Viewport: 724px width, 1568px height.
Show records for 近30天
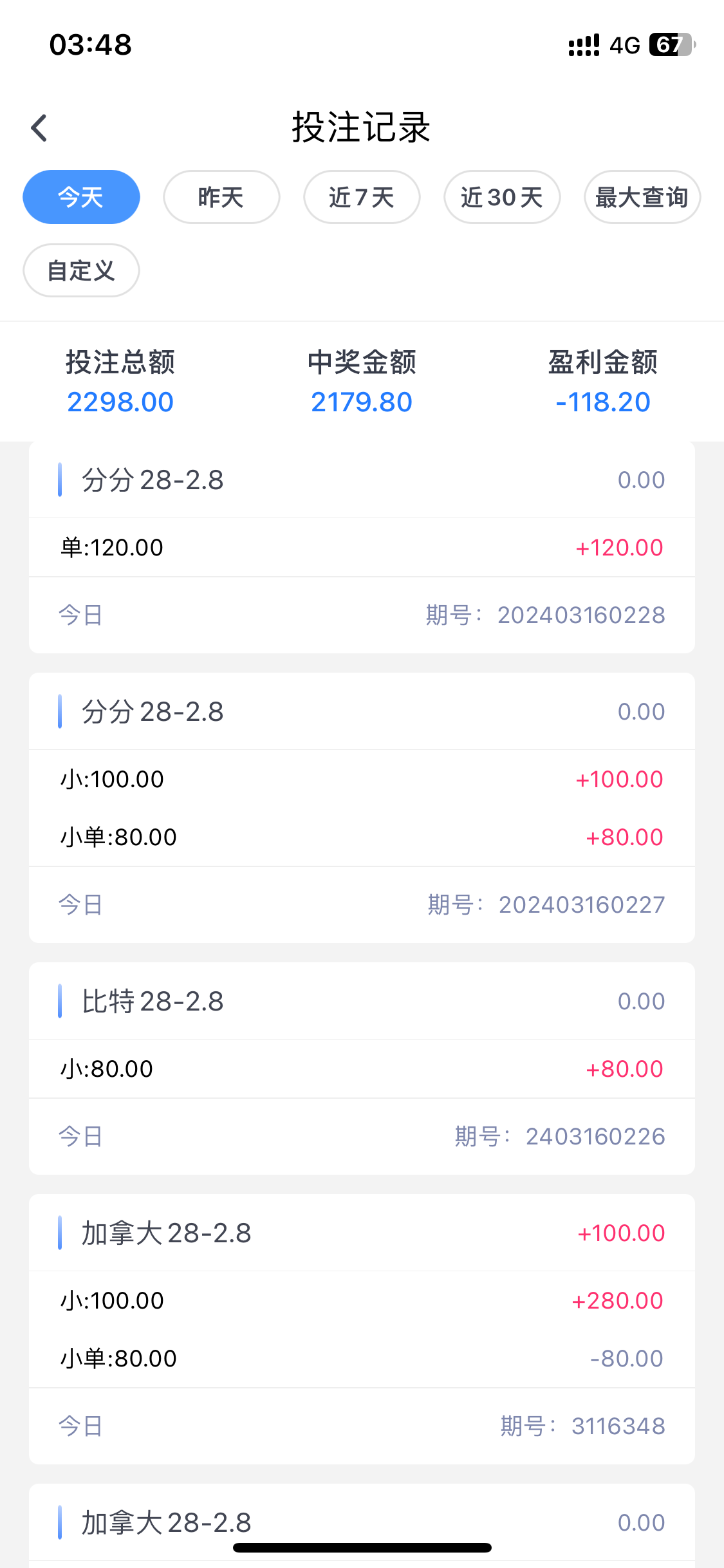pyautogui.click(x=502, y=197)
